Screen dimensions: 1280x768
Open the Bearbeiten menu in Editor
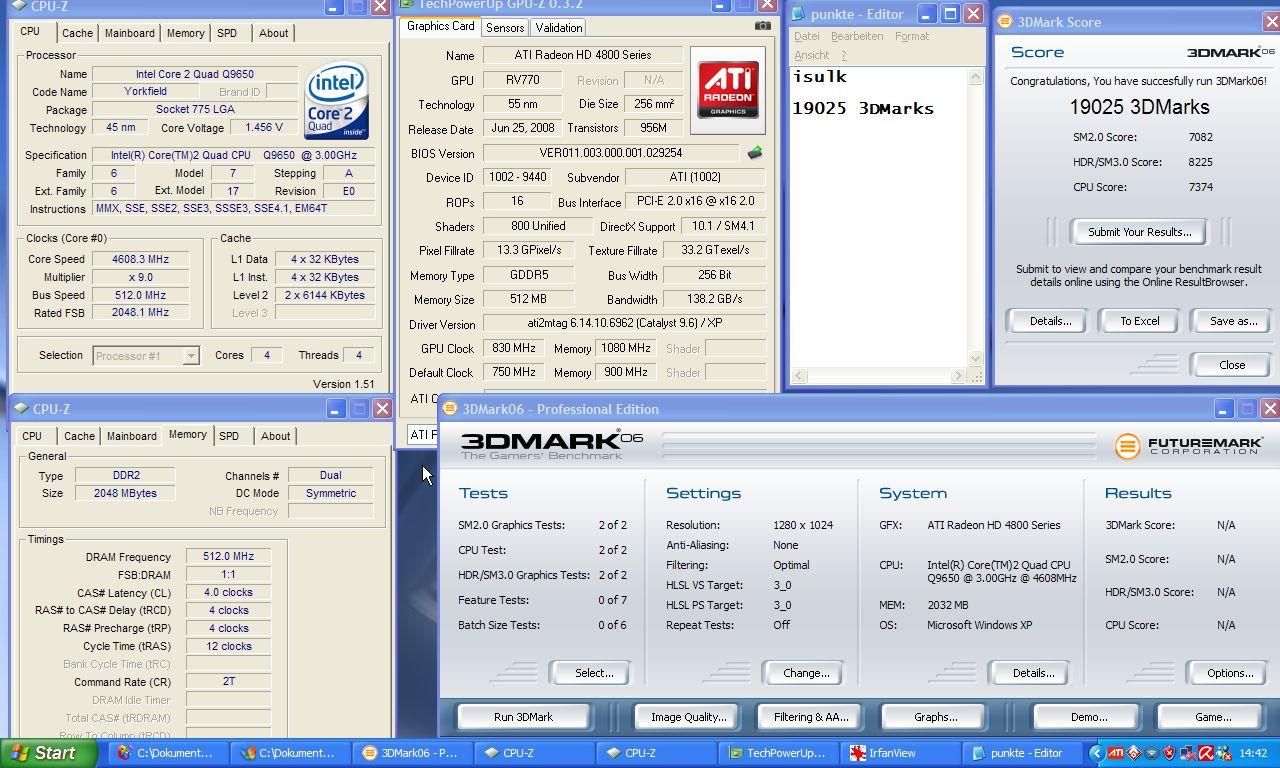[857, 36]
